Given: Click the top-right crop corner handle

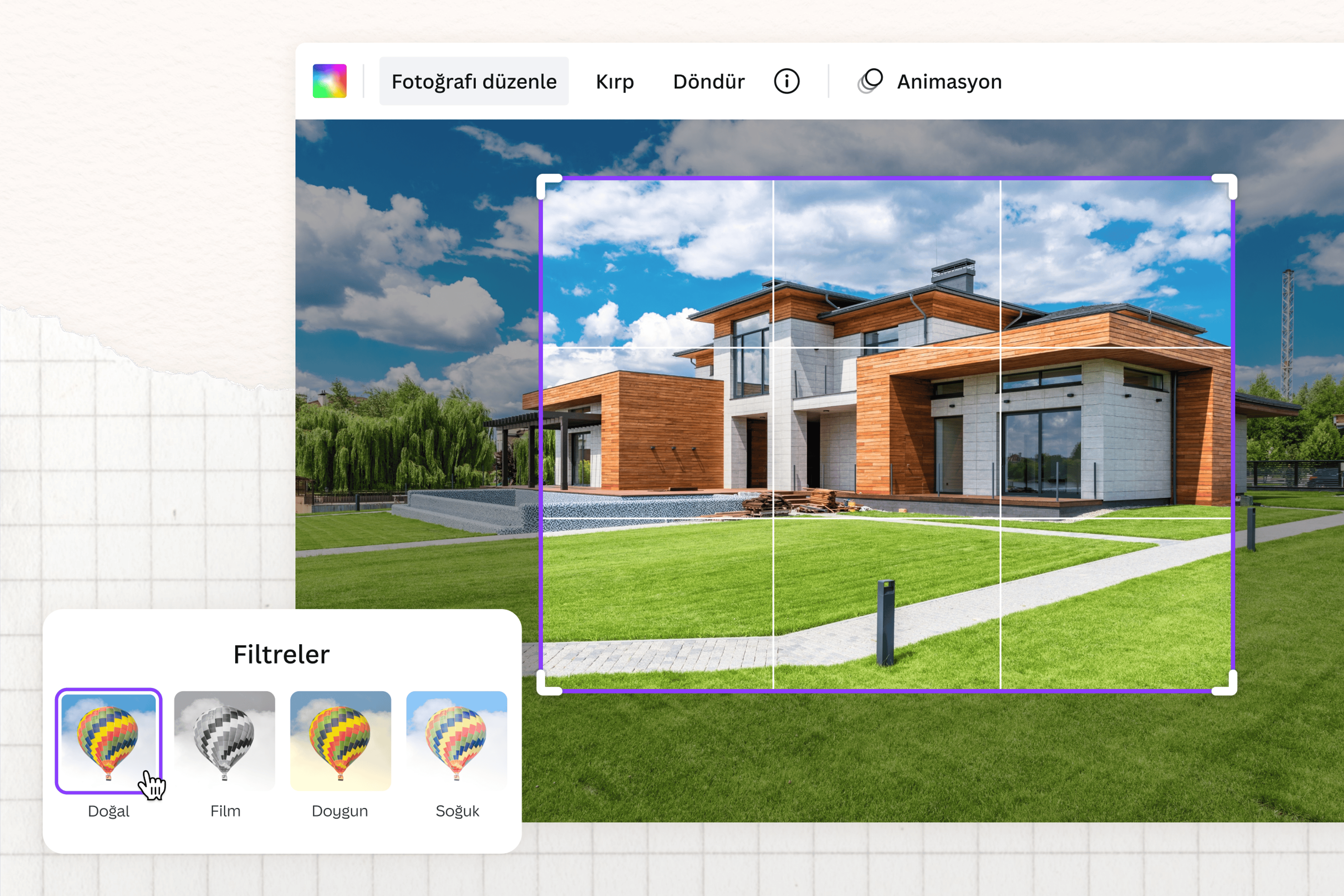Looking at the screenshot, I should [x=1225, y=186].
